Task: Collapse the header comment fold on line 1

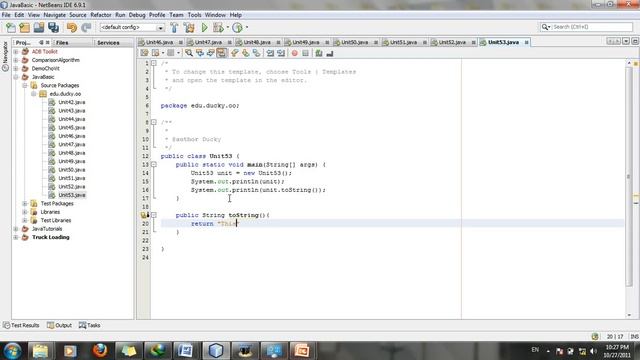Action: point(154,63)
